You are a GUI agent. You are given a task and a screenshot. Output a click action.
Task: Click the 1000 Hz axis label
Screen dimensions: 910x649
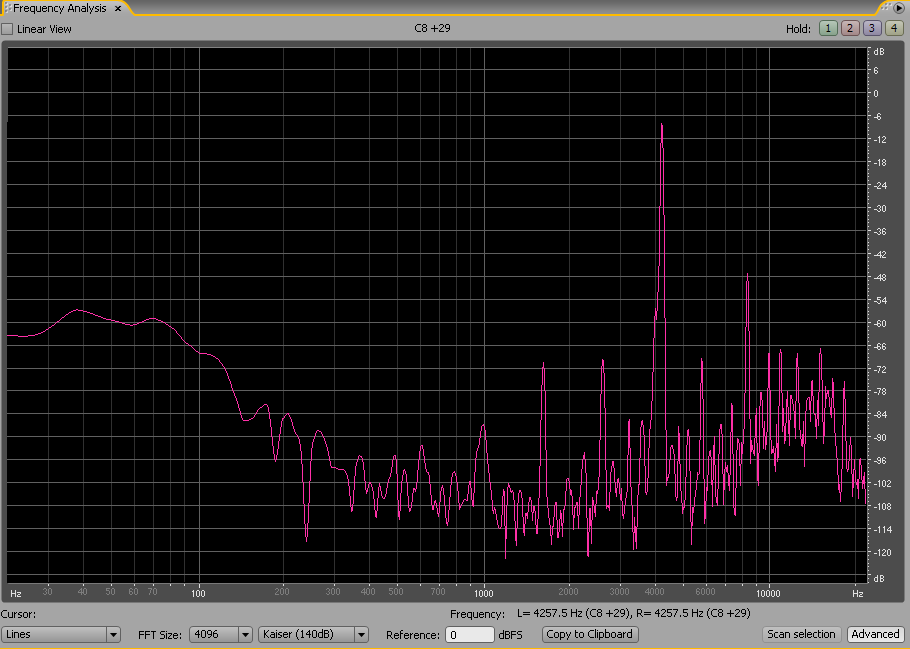483,593
